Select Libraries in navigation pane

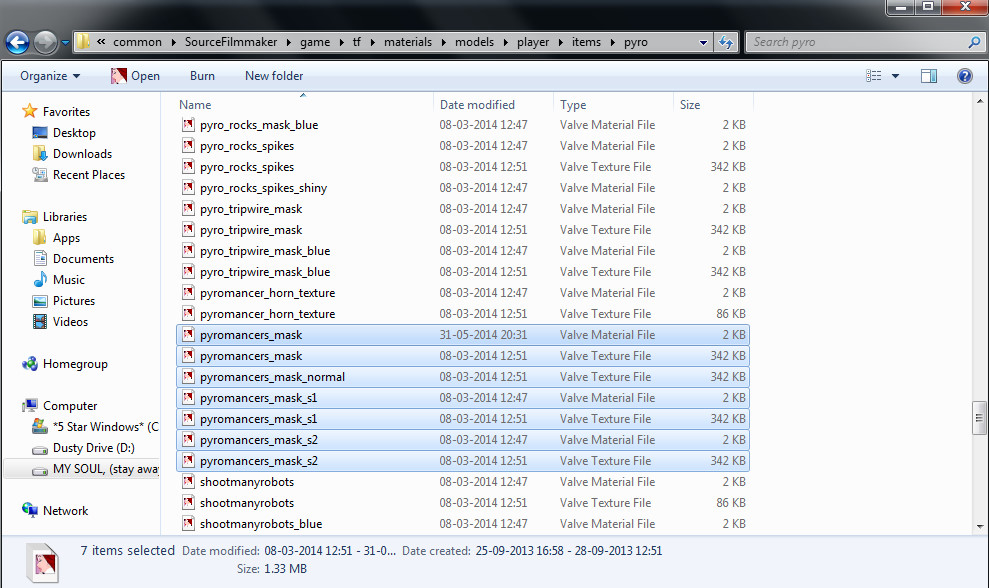point(64,217)
